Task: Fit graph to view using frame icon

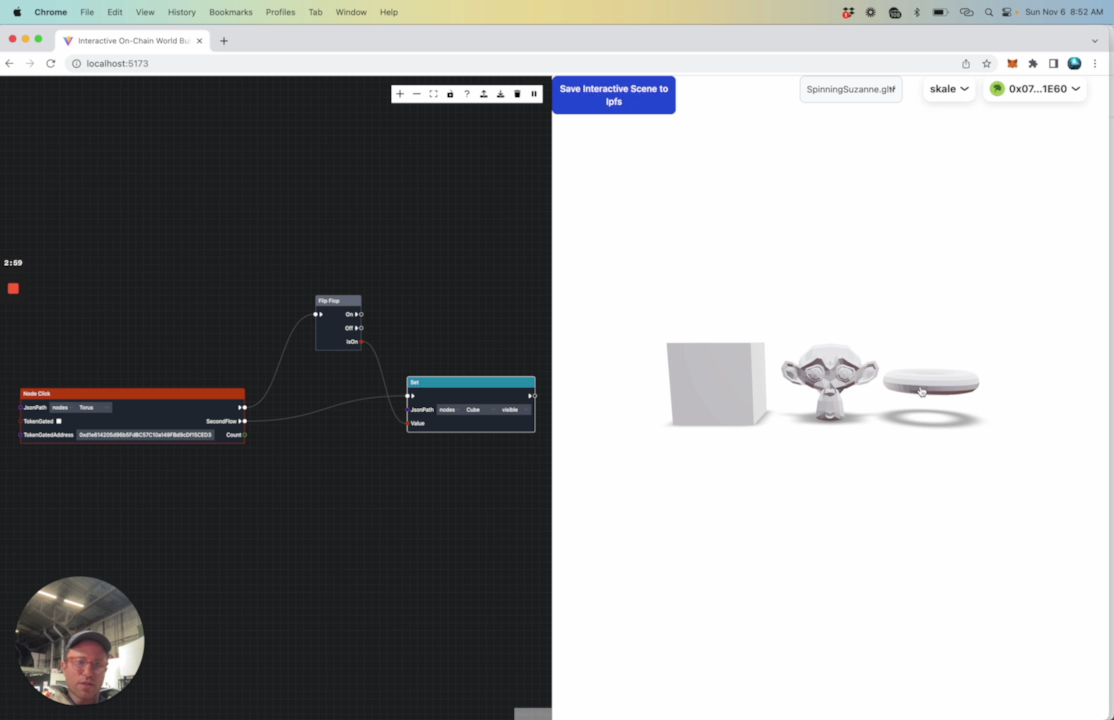Action: pos(433,94)
